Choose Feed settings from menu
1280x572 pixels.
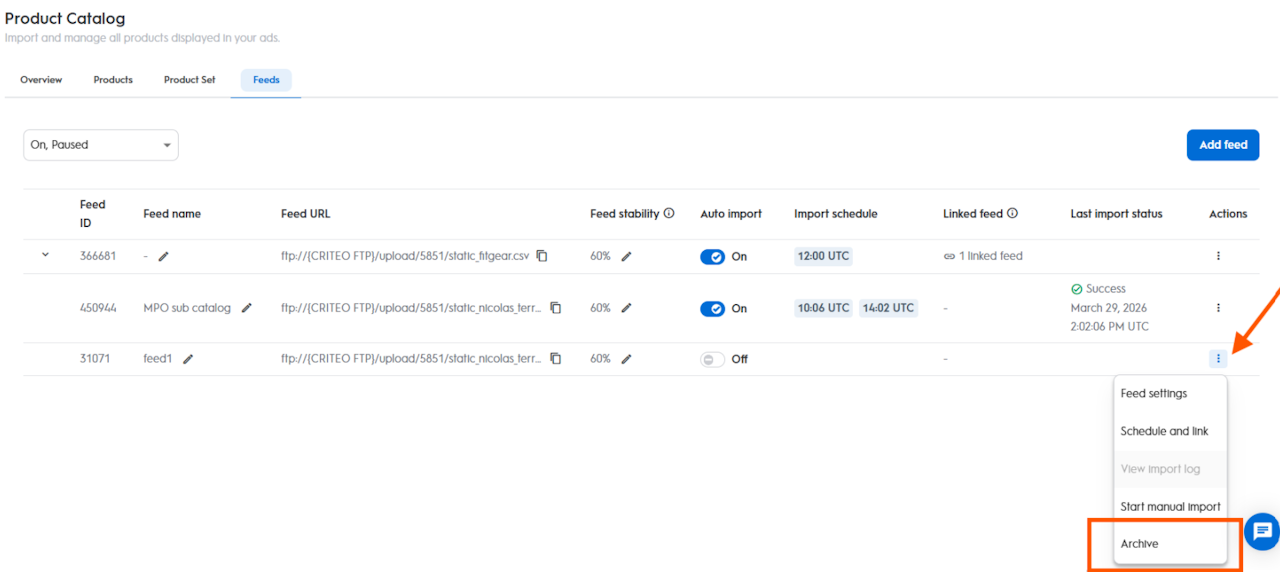tap(1170, 394)
